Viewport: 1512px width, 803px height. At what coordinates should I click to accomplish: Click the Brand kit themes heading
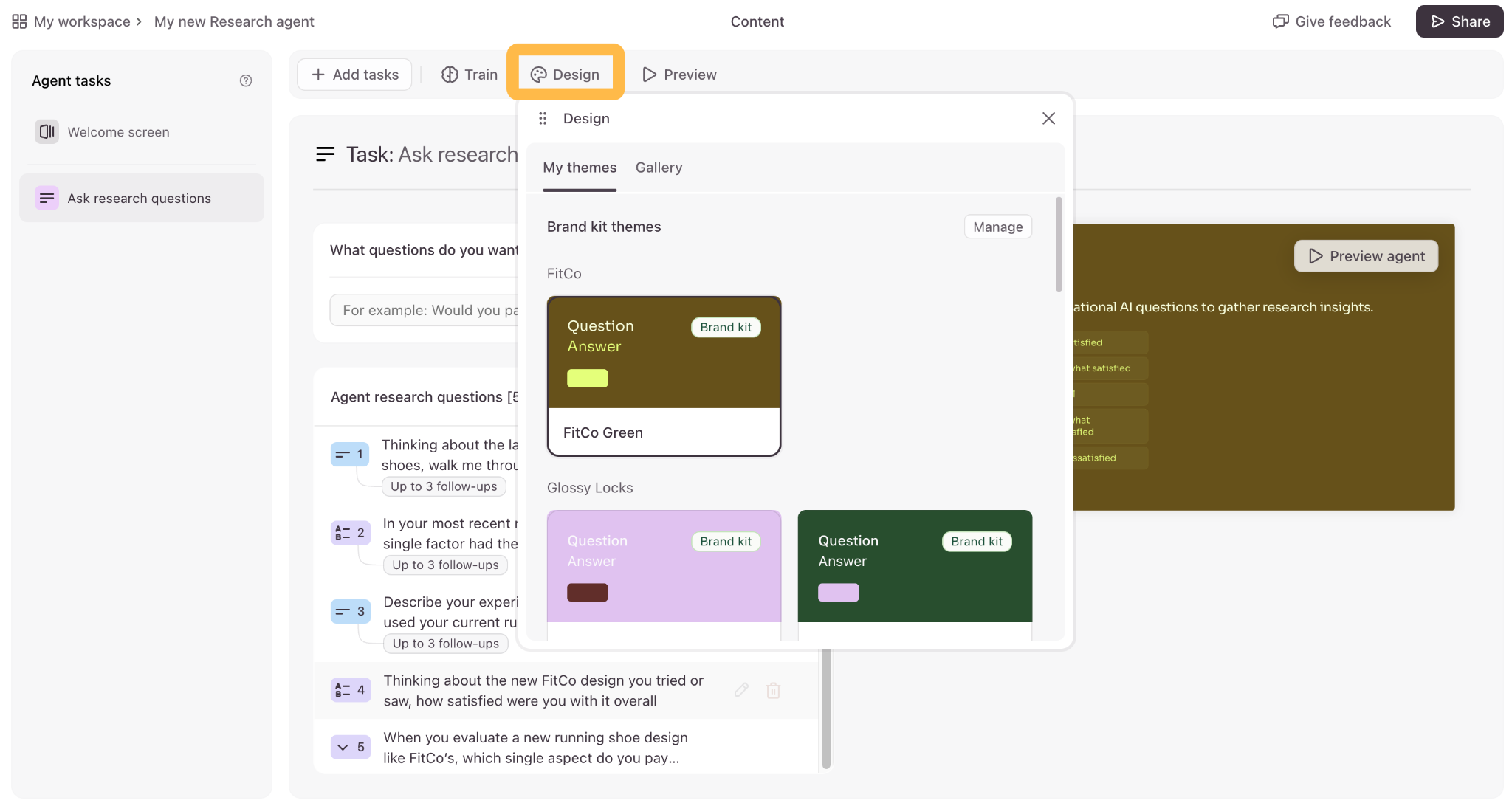[604, 227]
